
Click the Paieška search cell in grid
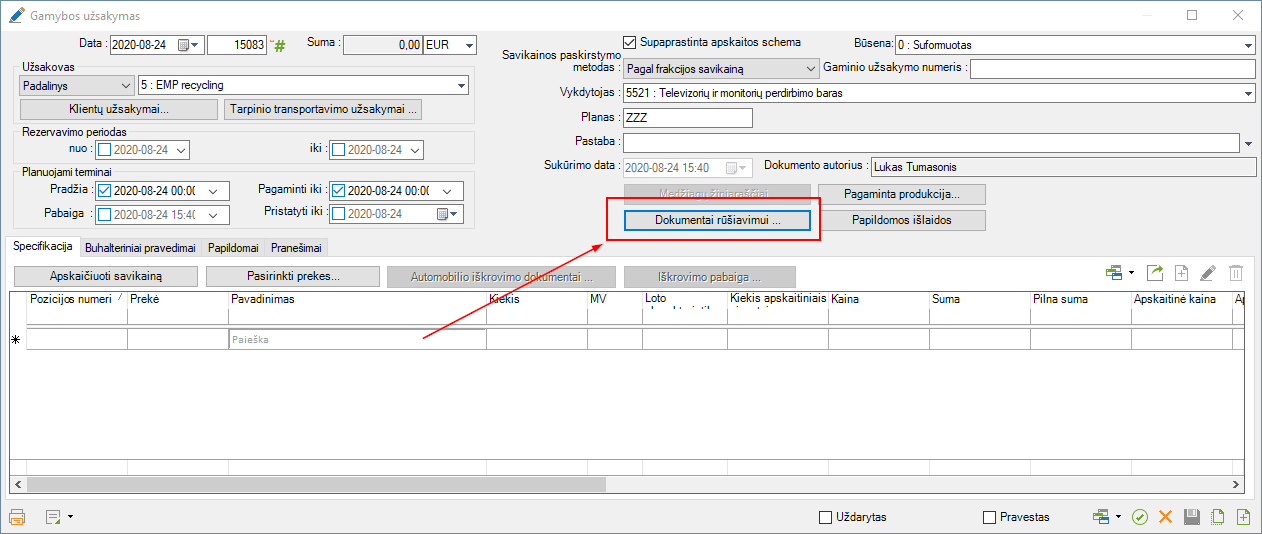tap(357, 339)
